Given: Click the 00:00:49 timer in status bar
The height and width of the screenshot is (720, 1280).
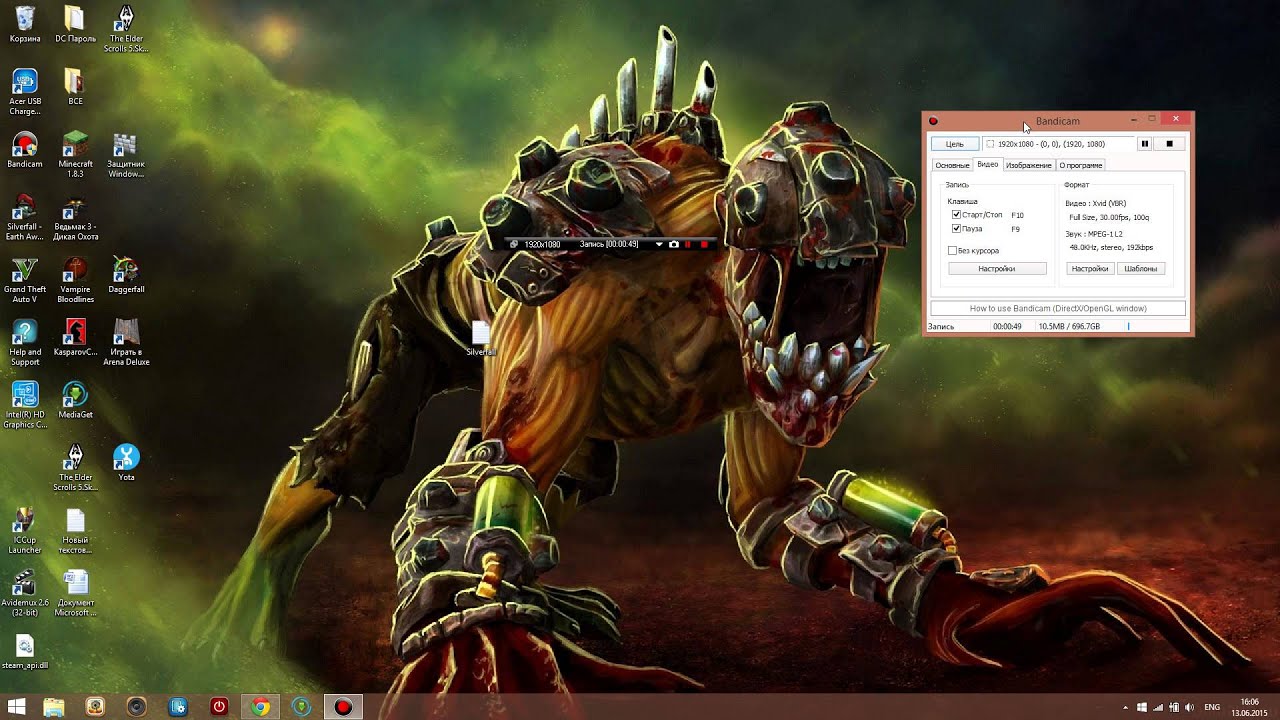Looking at the screenshot, I should point(1007,326).
